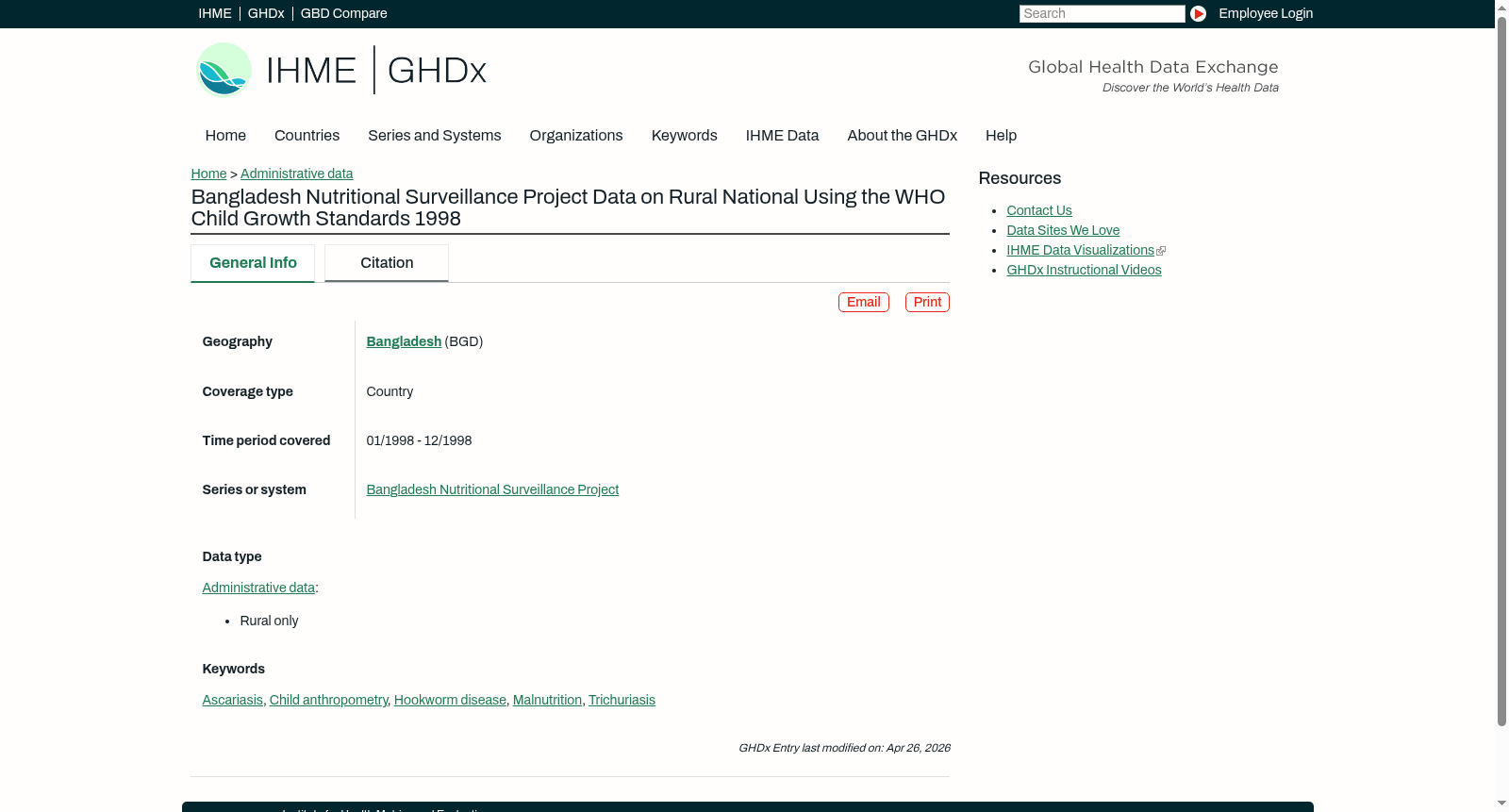The height and width of the screenshot is (812, 1509).
Task: Click the Print button
Action: tap(928, 302)
